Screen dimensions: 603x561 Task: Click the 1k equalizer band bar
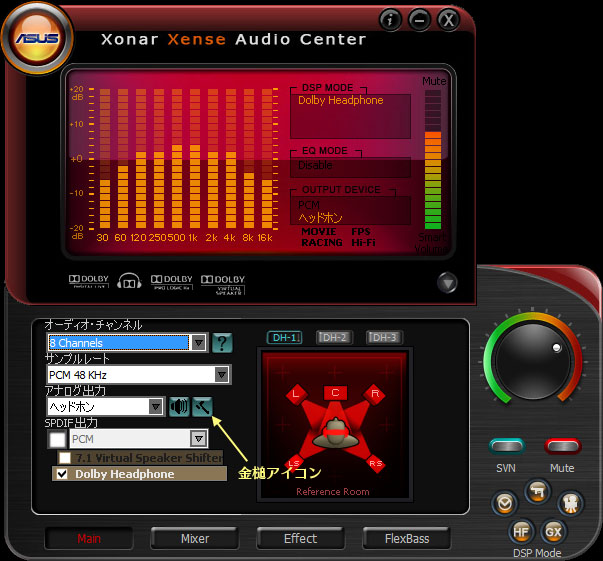click(195, 158)
